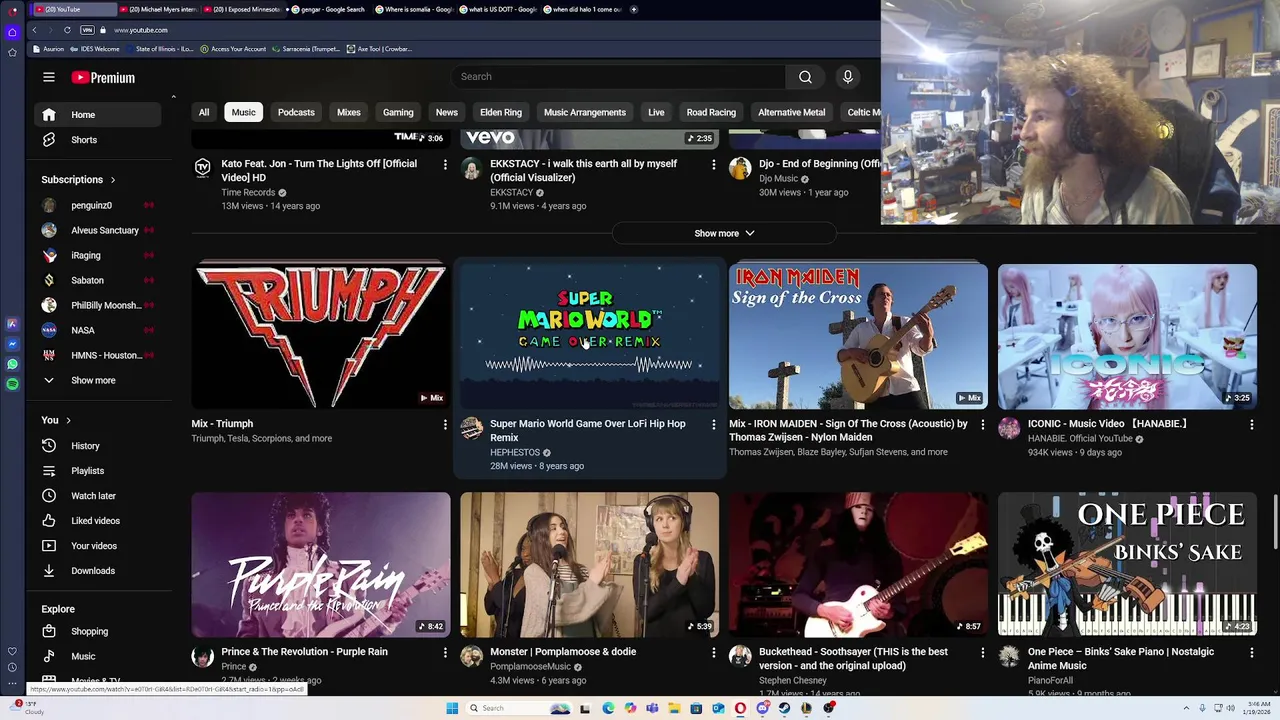
Task: Play the Iron Maiden Sign of the Cross thumbnail
Action: [x=858, y=336]
